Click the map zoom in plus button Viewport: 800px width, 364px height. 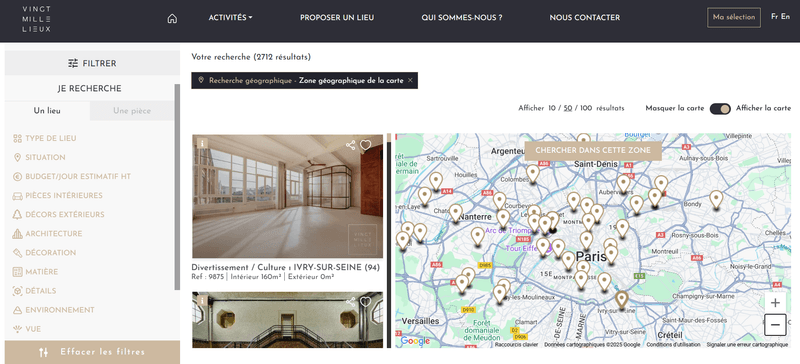click(775, 303)
